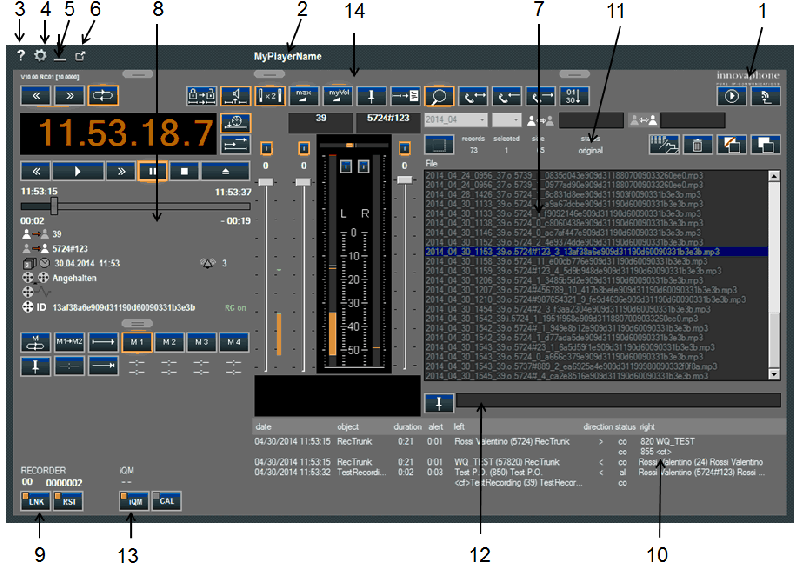800x573 pixels.
Task: Click the down arrow of file list scrollbar
Action: [x=773, y=372]
